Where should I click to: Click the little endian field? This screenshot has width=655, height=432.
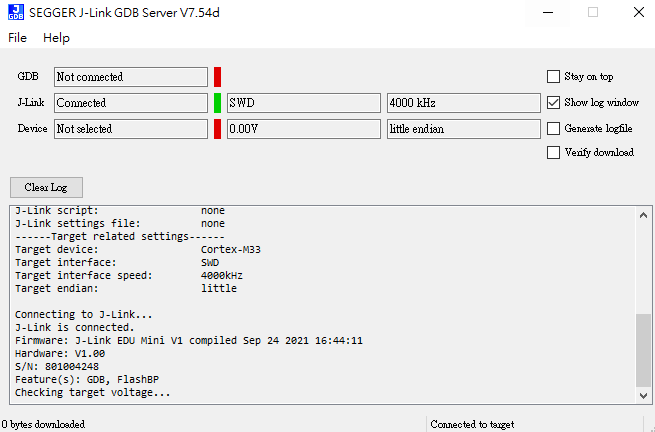[x=464, y=129]
